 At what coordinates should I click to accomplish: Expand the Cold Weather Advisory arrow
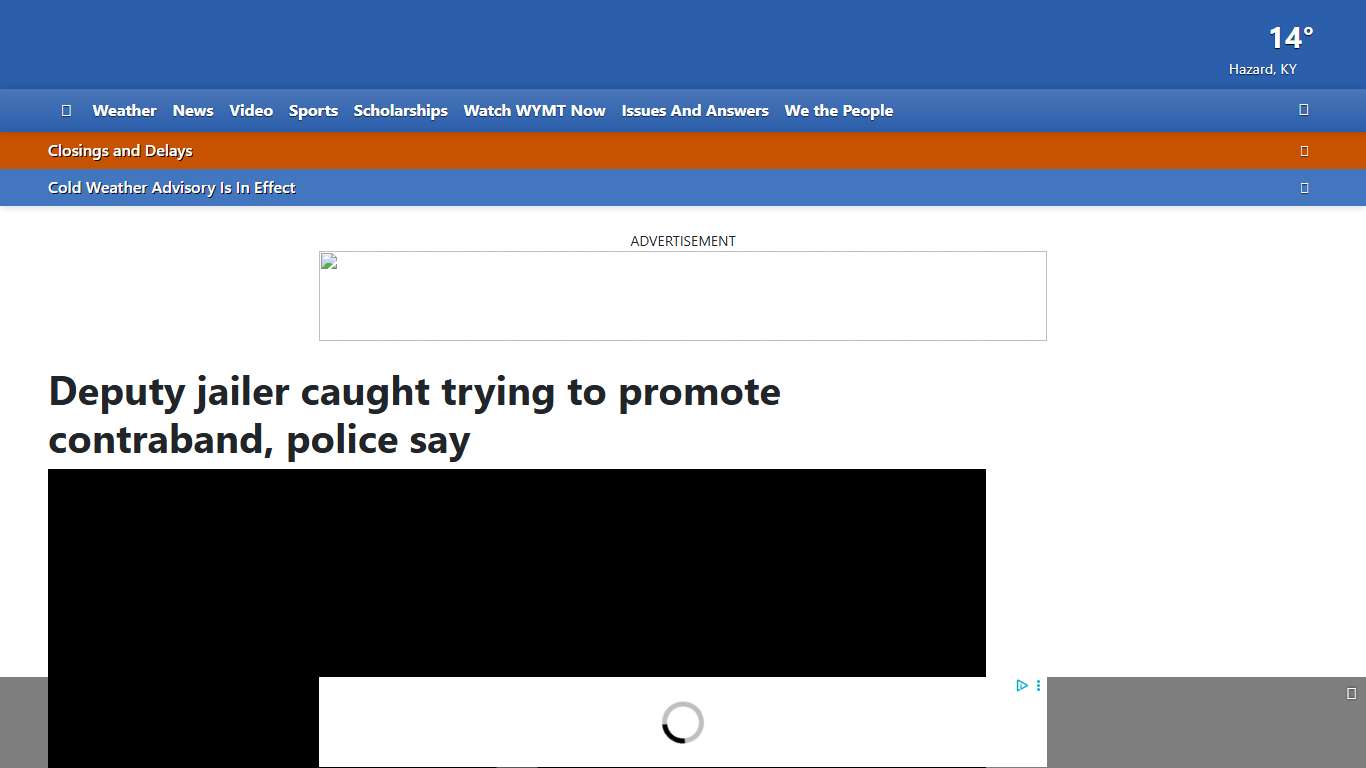tap(1304, 188)
